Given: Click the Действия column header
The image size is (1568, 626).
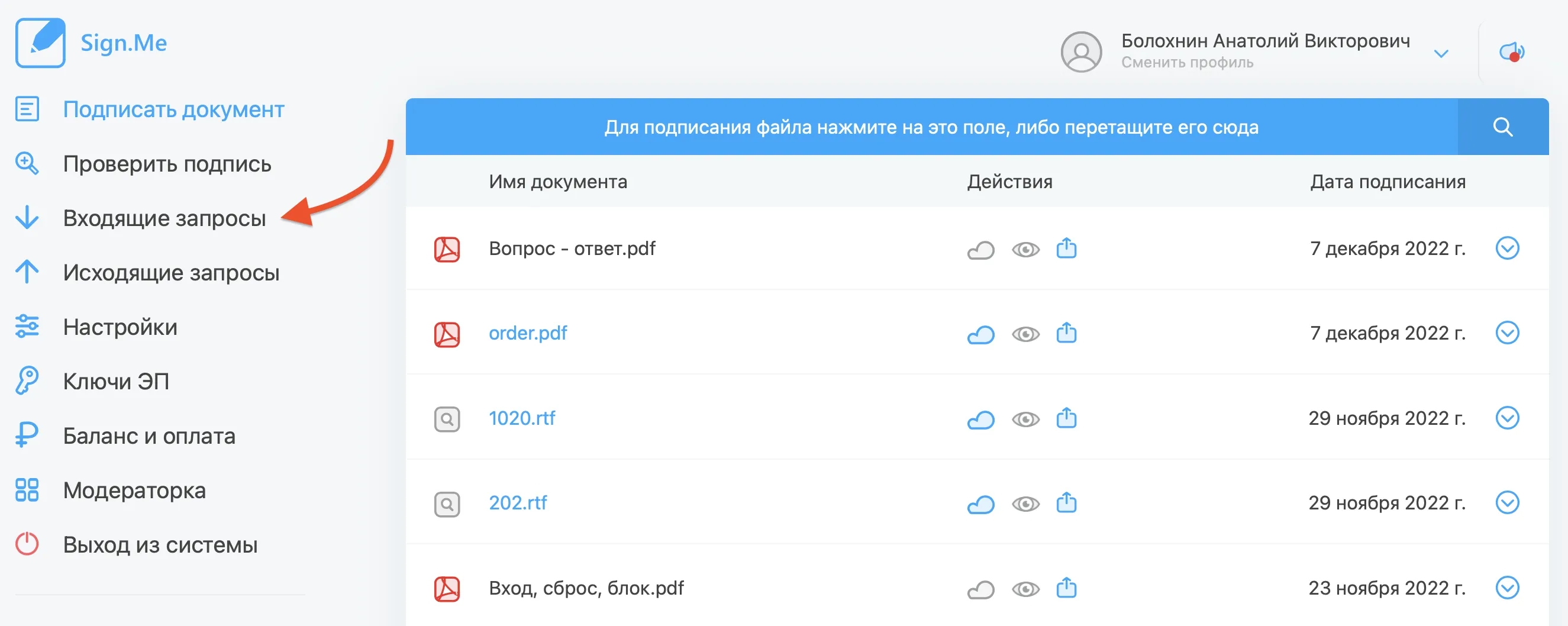Looking at the screenshot, I should (x=1010, y=182).
